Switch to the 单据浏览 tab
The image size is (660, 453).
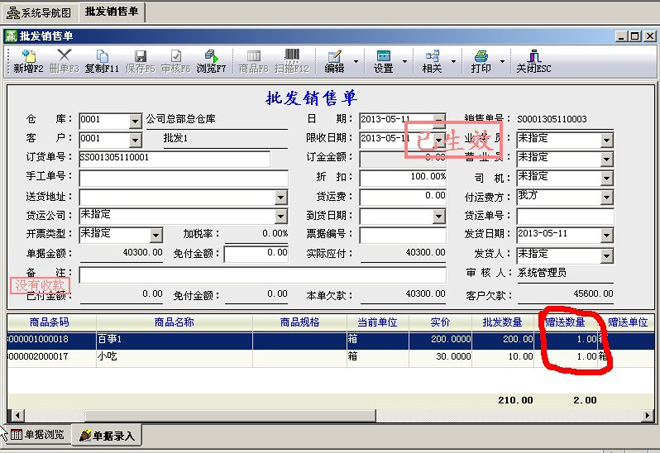38,436
